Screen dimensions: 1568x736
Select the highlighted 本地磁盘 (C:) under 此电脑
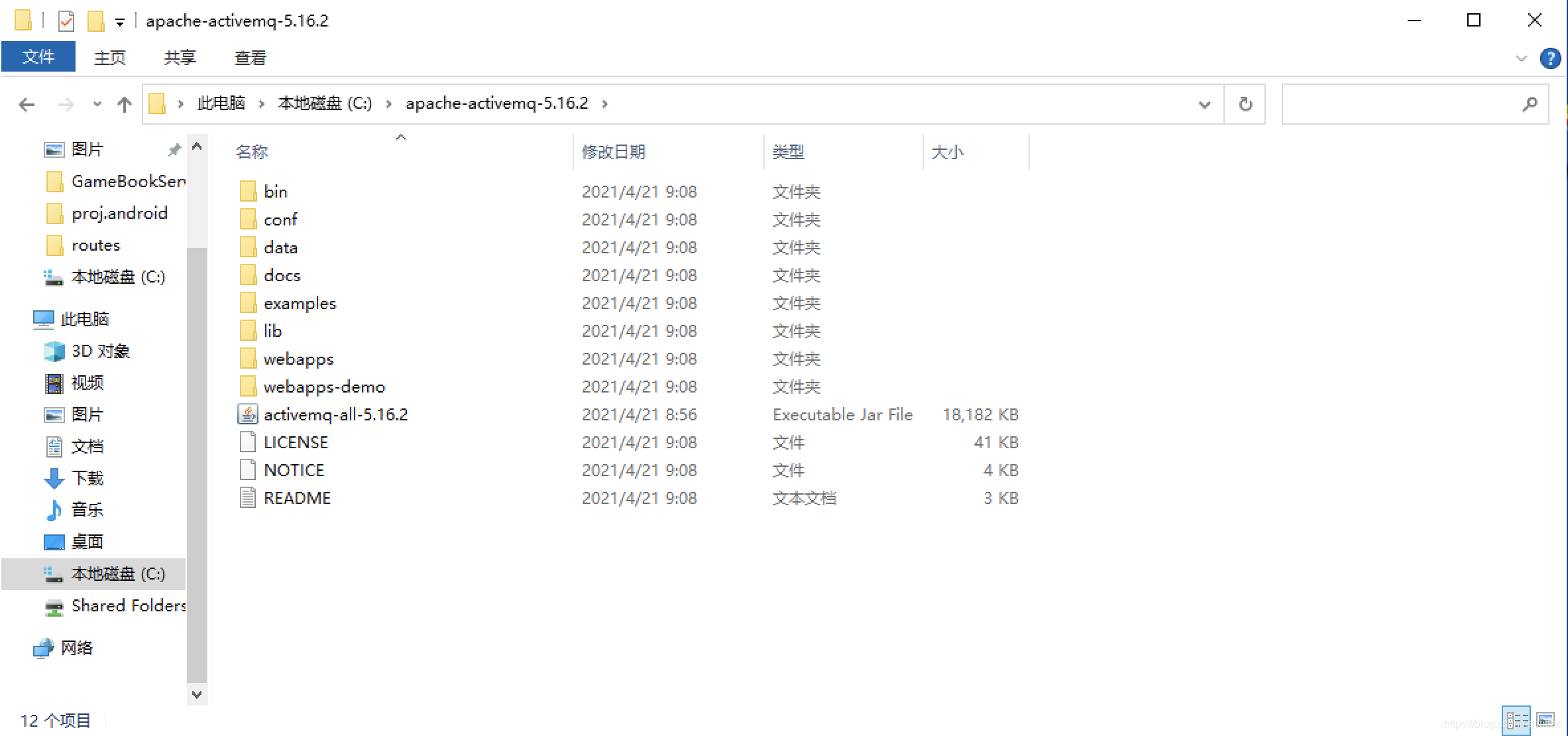point(93,574)
